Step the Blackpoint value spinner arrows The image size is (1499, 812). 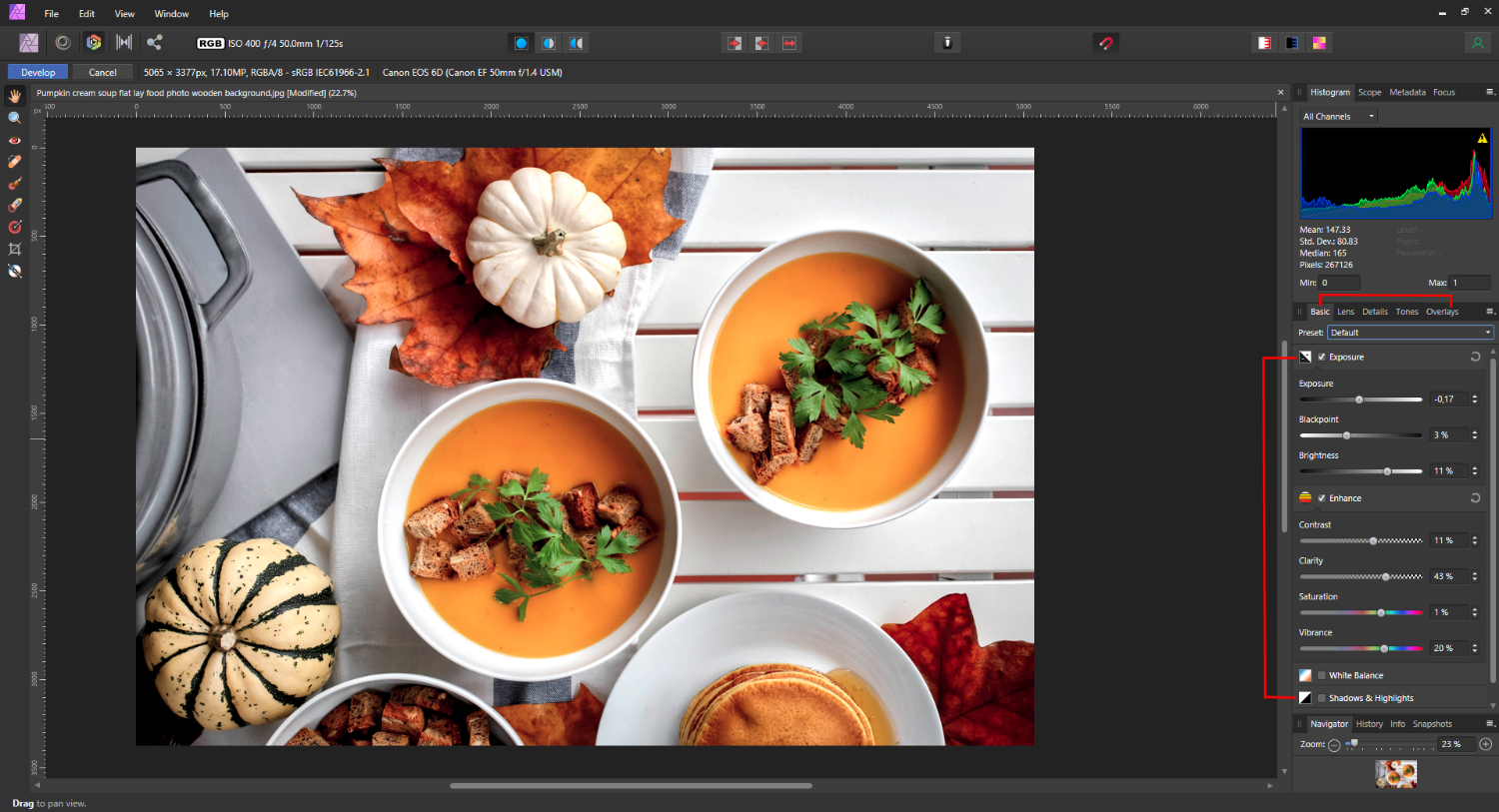pos(1474,435)
